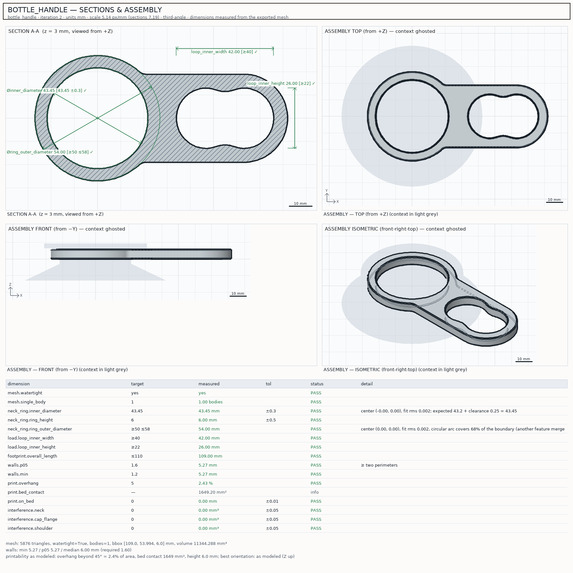Click the 10 mm scale bar in Assembly Front view
This screenshot has height=573, width=573.
point(238,294)
